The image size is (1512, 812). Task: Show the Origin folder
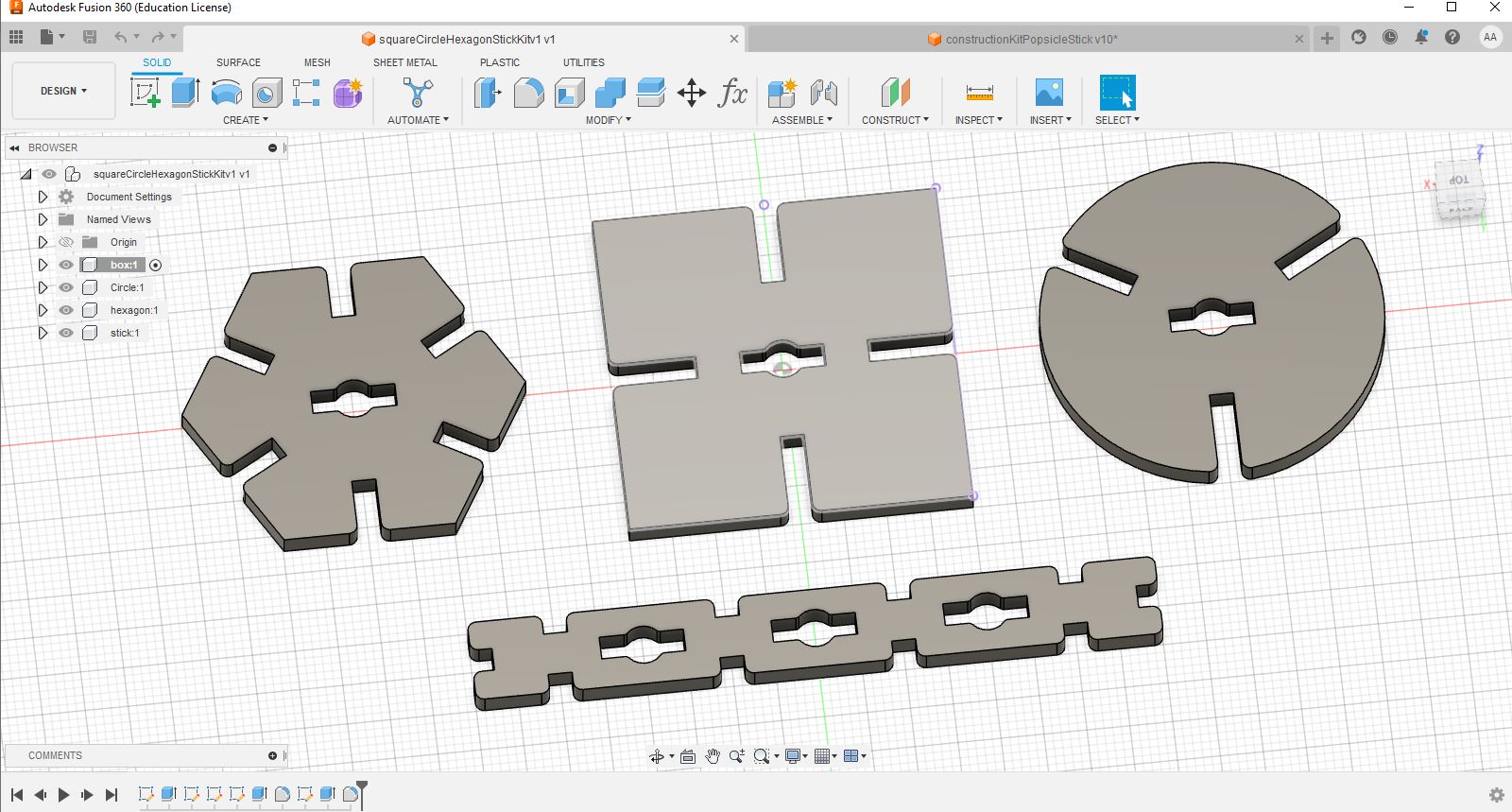pyautogui.click(x=66, y=242)
